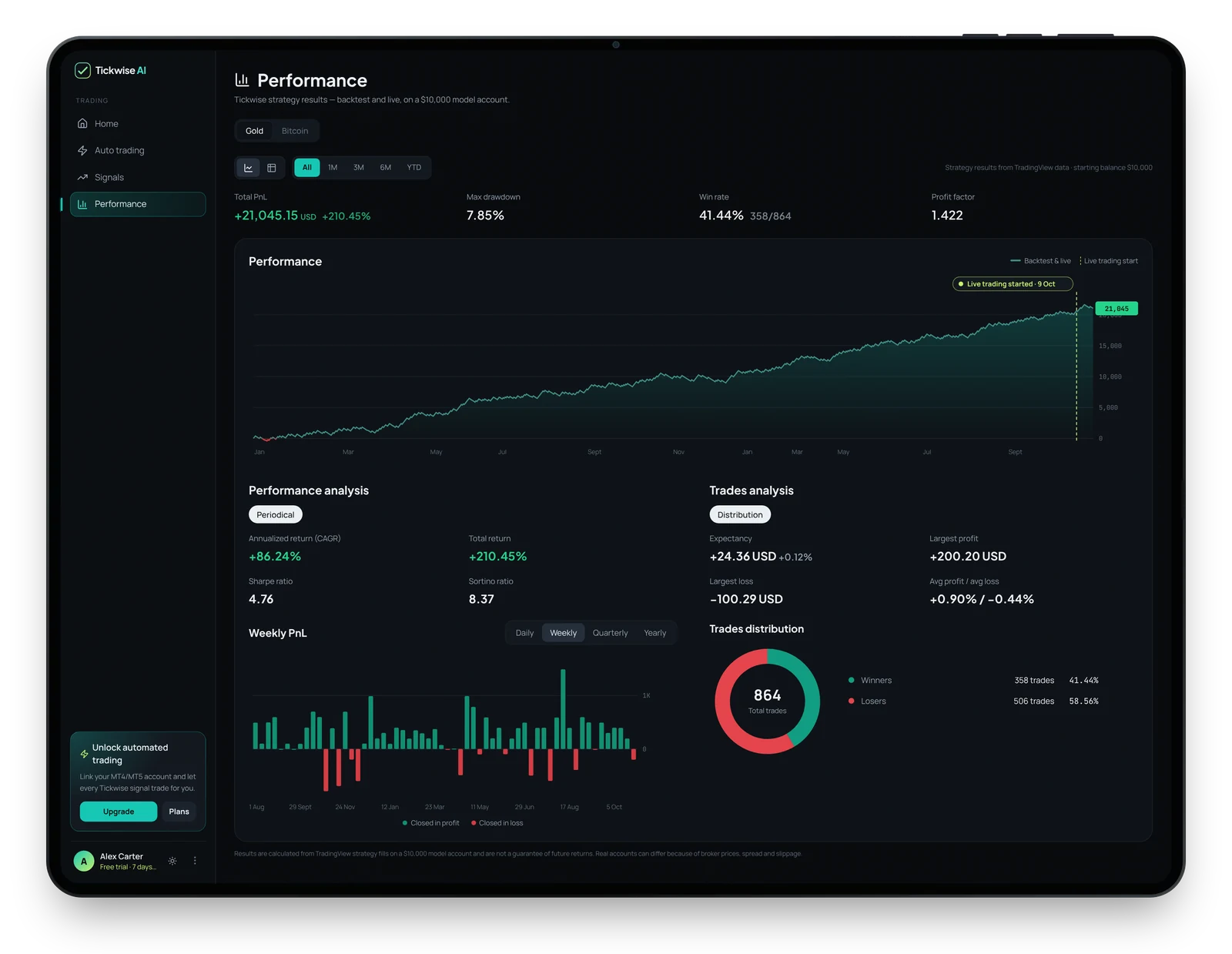Click the Upgrade button

119,812
